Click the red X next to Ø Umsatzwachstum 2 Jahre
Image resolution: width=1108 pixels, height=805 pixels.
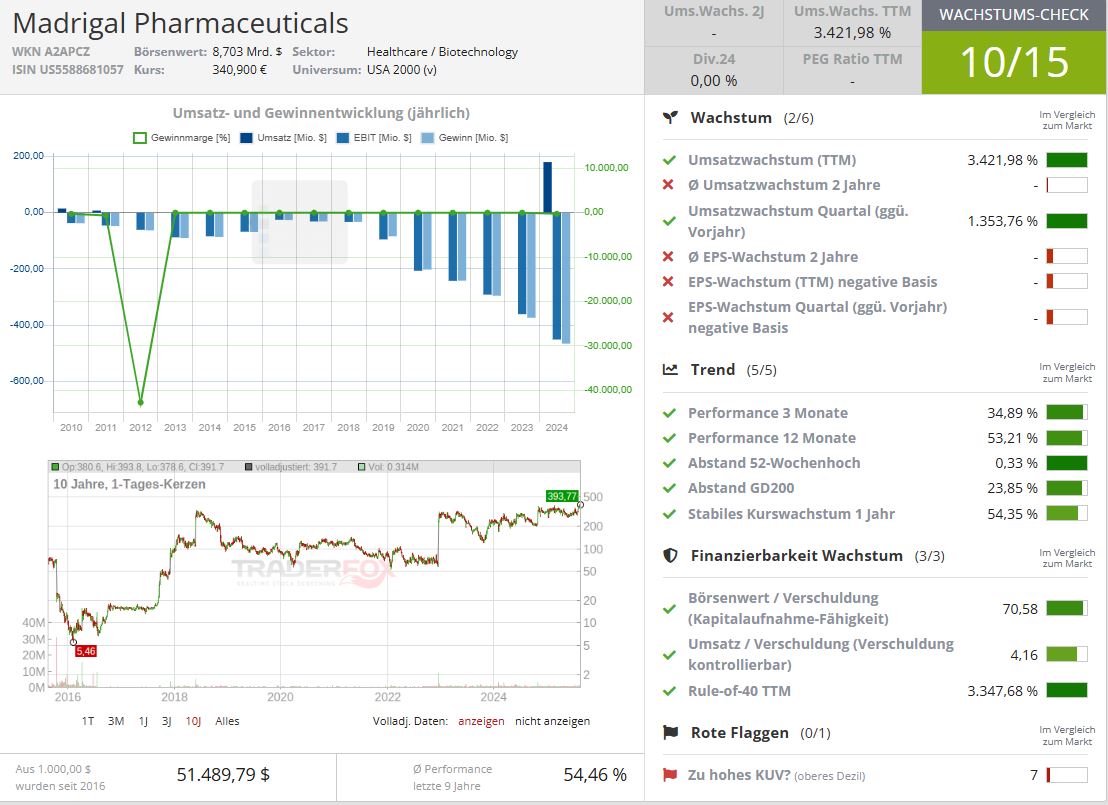pos(668,184)
